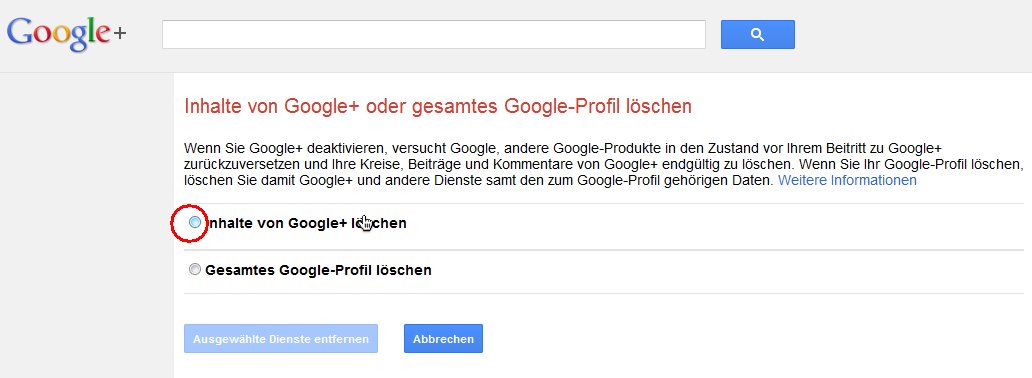Click the blue magnifier search button
Image resolution: width=1032 pixels, height=378 pixels.
point(758,34)
